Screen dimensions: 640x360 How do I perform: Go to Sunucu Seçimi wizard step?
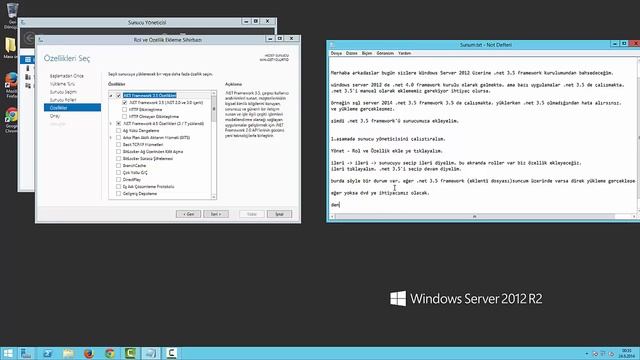point(63,92)
